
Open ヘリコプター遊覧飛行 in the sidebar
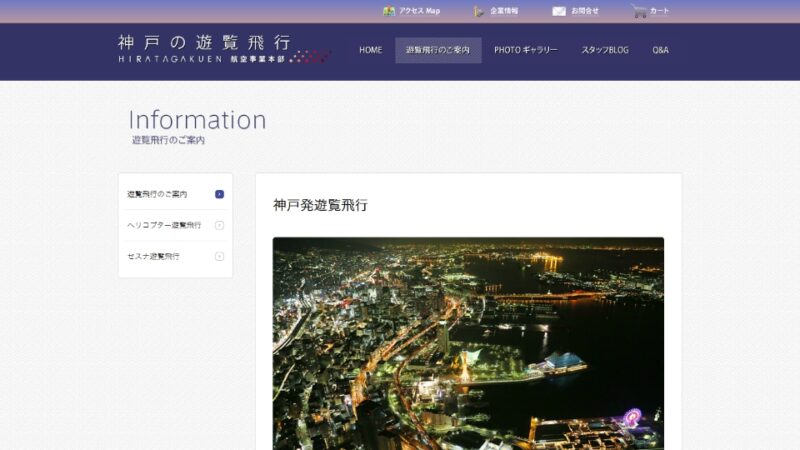click(x=176, y=225)
